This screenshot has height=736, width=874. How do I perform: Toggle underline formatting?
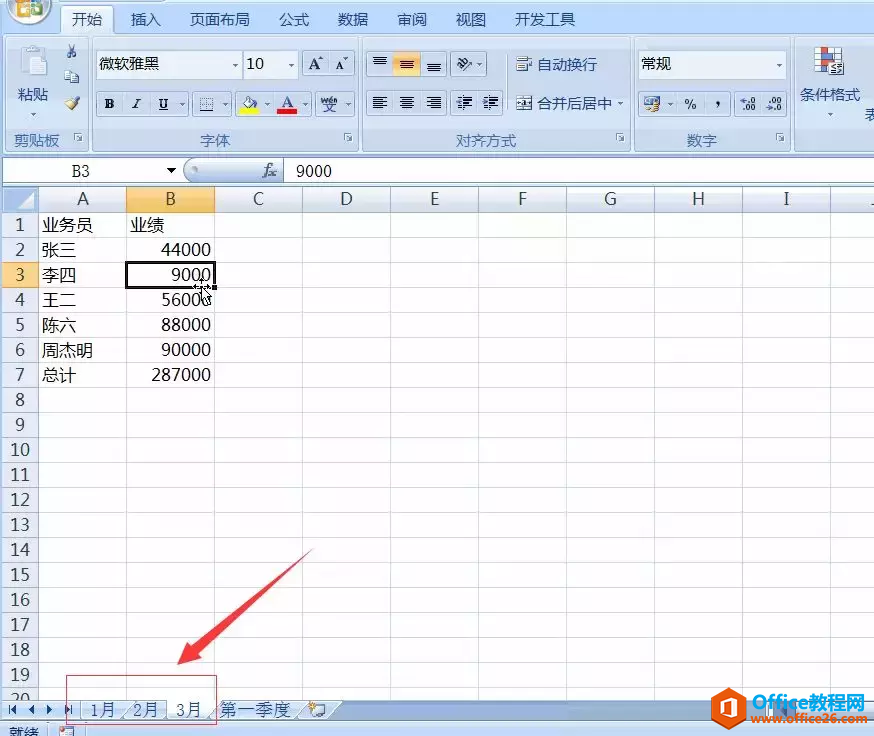pos(163,104)
